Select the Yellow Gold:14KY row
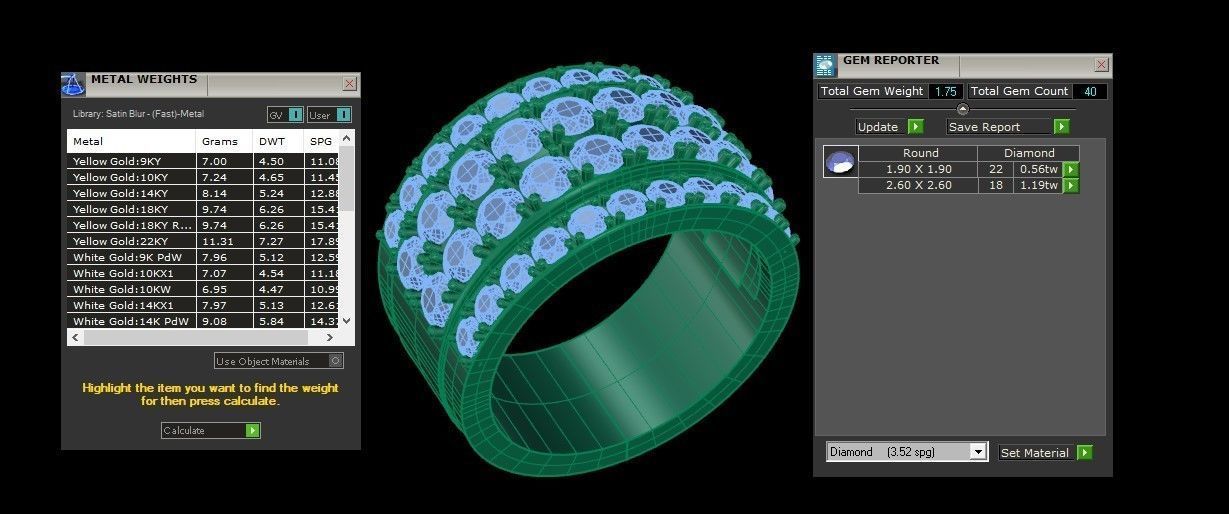 (x=204, y=193)
